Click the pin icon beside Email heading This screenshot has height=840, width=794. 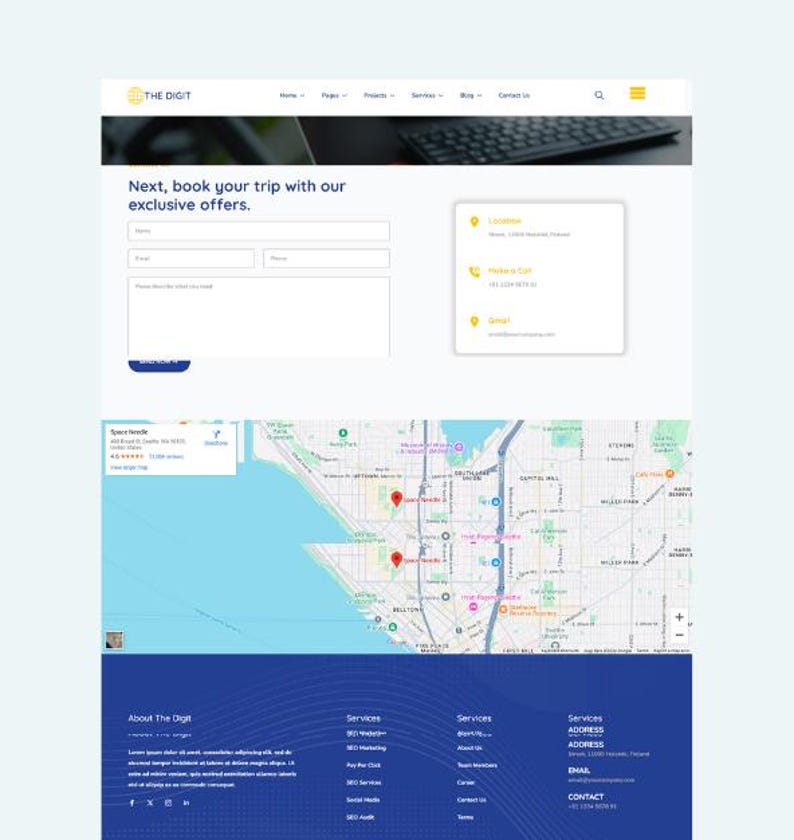point(474,321)
